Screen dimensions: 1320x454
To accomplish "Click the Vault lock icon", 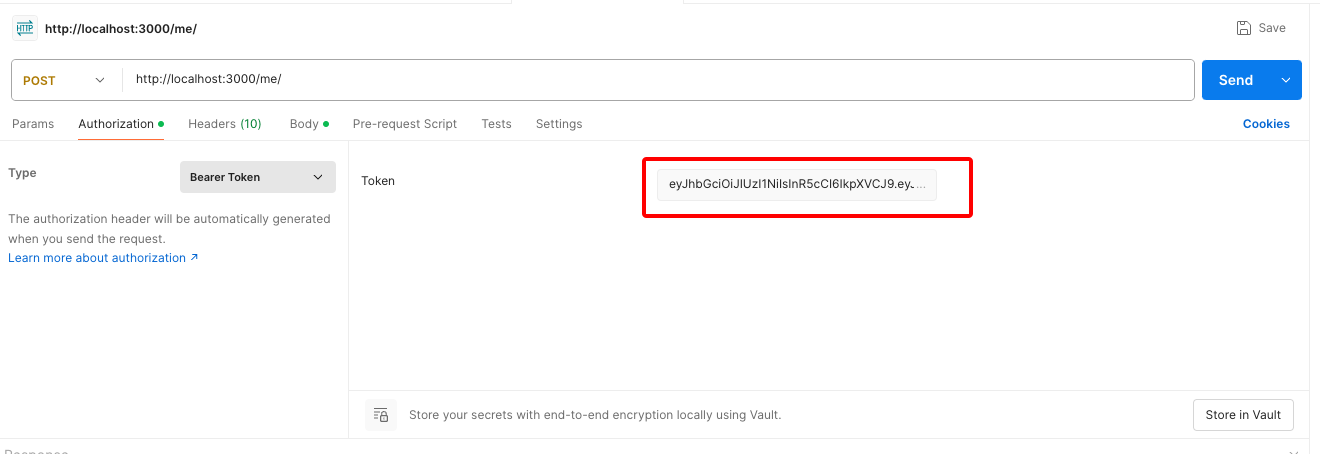I will click(x=381, y=415).
